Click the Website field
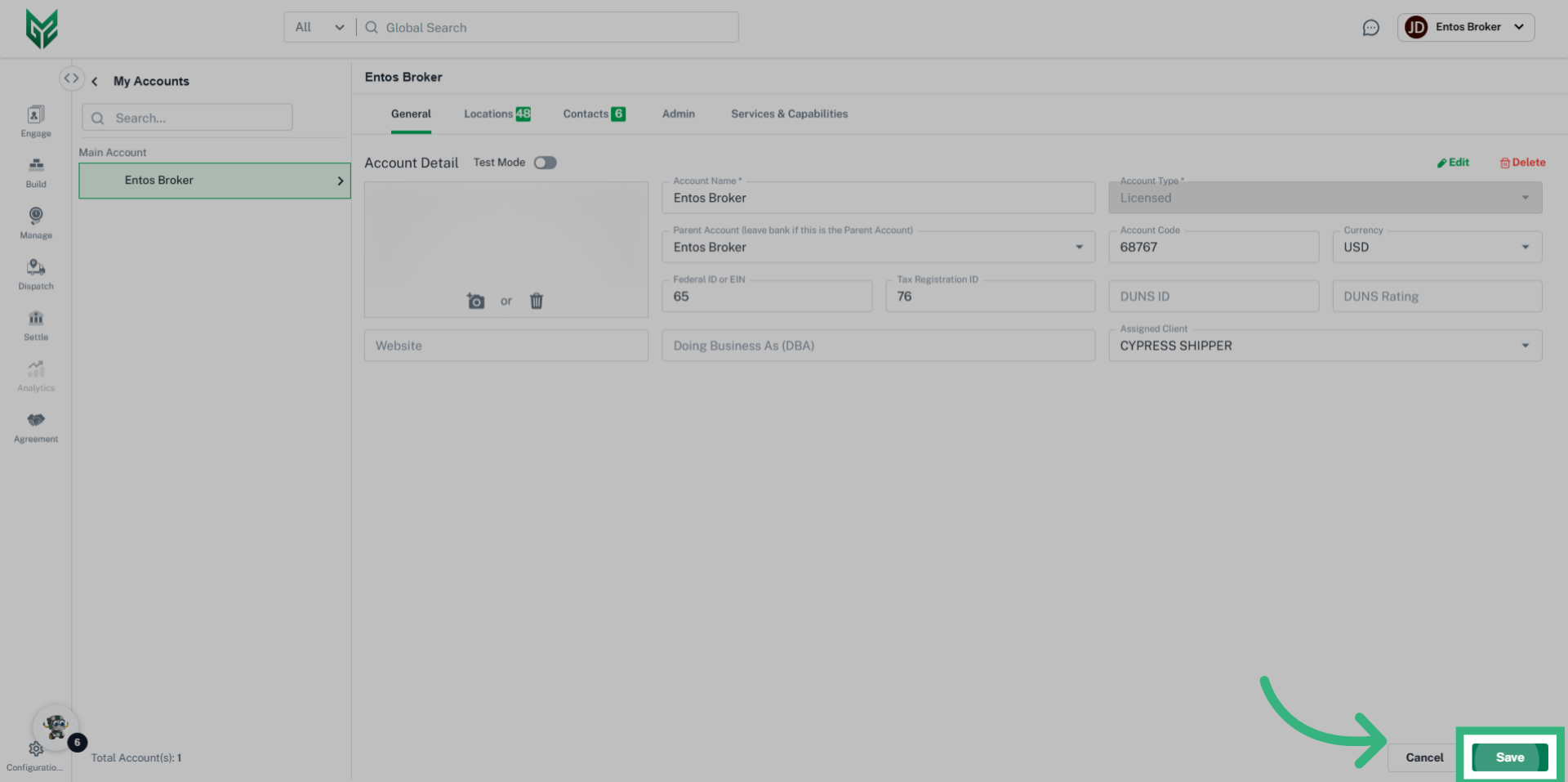 click(506, 346)
